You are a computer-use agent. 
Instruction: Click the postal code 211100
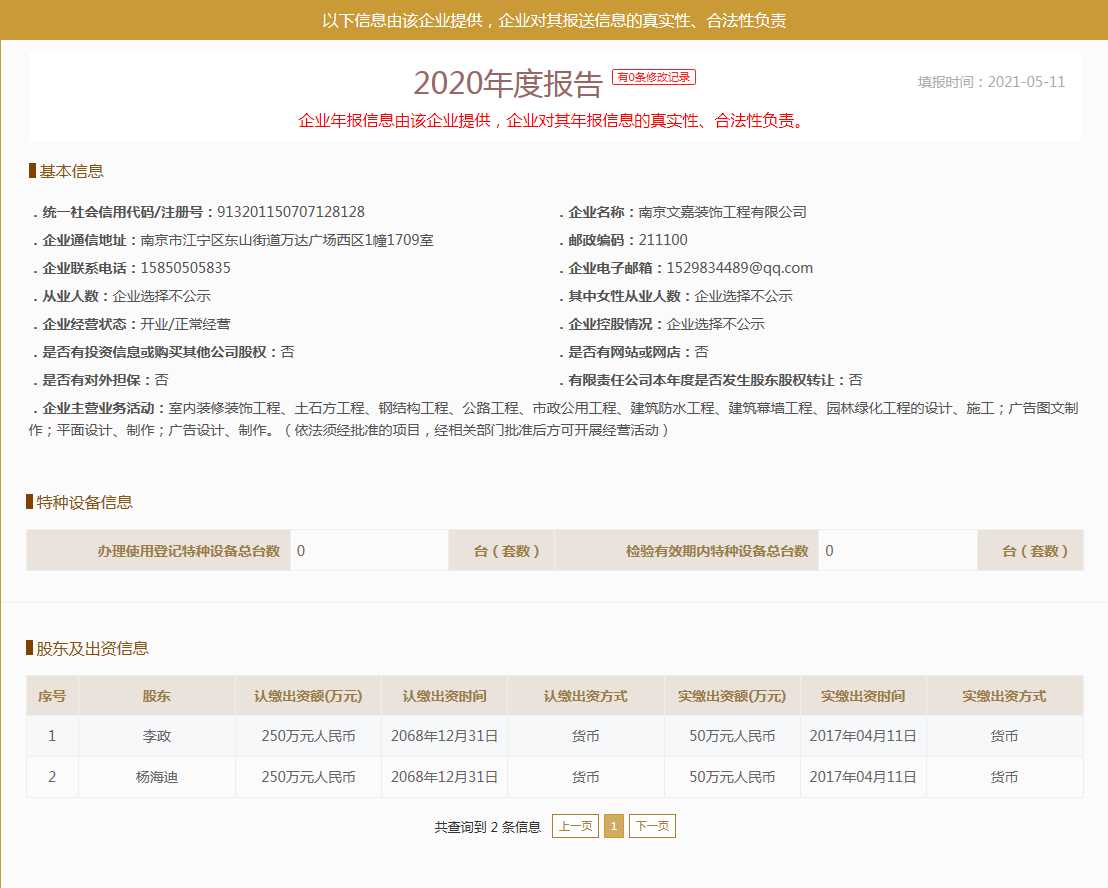663,240
